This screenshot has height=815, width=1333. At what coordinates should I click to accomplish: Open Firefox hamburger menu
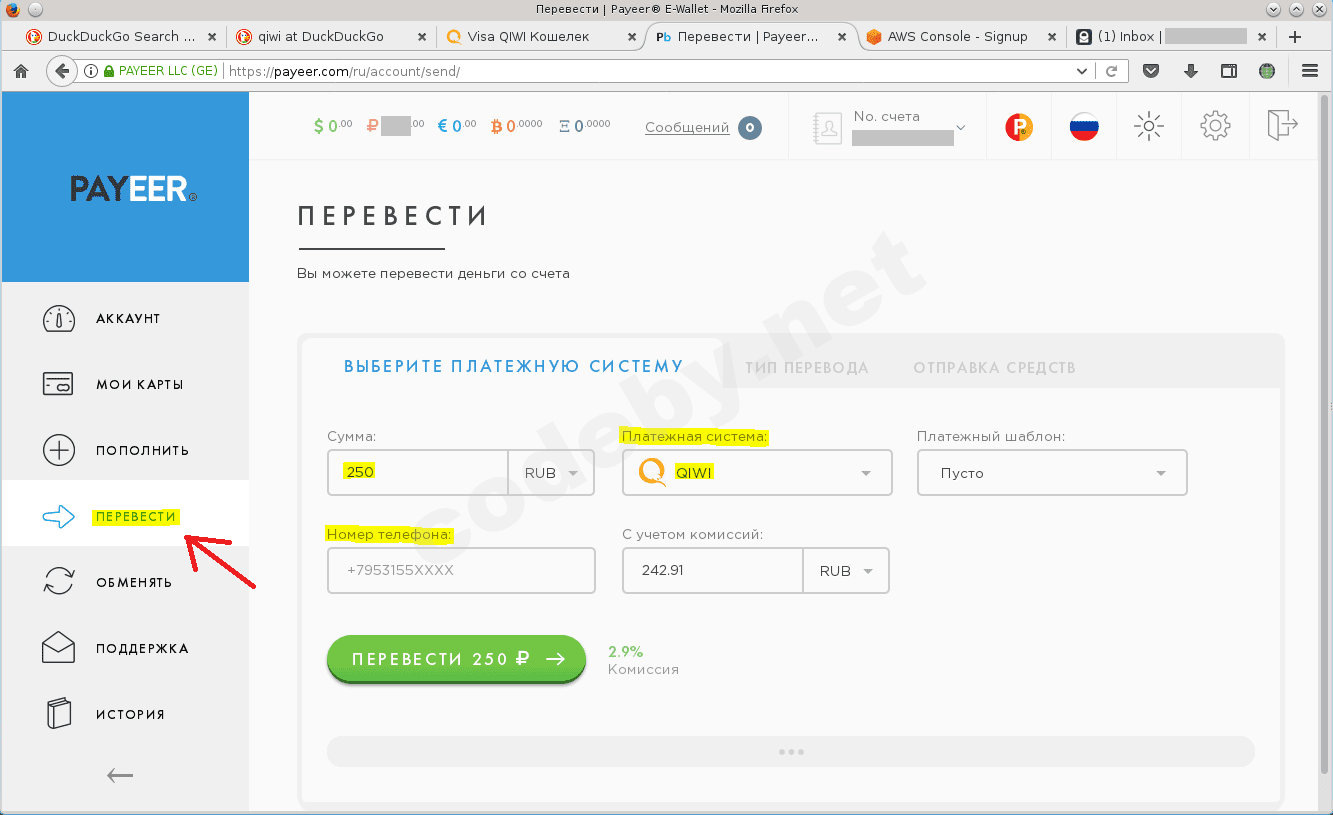(x=1310, y=71)
